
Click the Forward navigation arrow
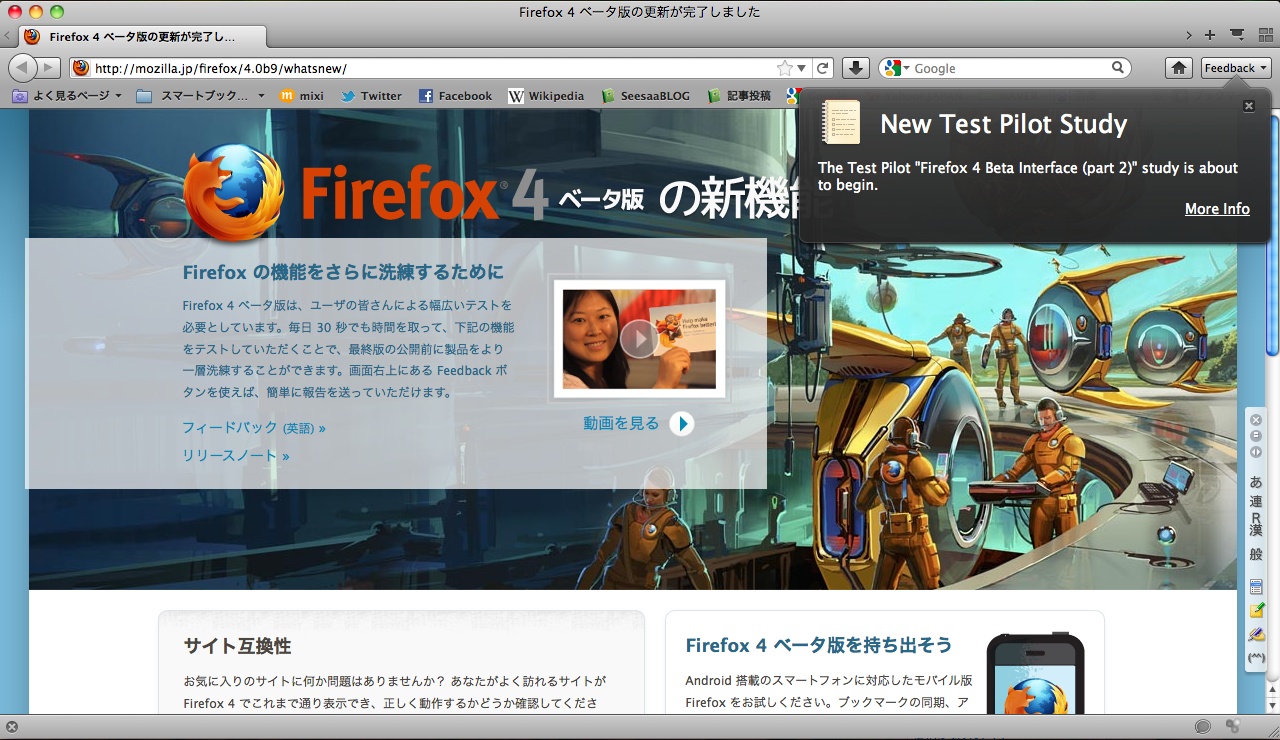click(49, 68)
